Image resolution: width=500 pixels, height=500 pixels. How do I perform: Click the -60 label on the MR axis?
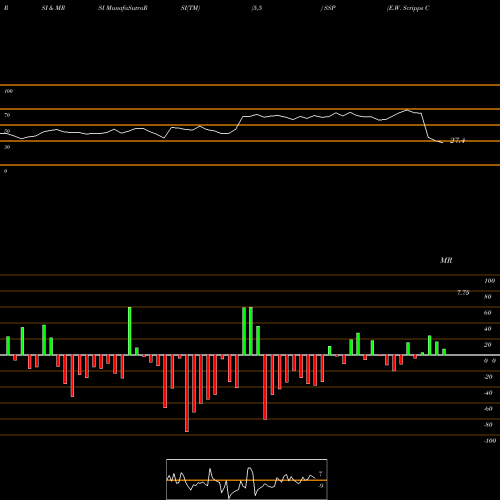click(488, 409)
